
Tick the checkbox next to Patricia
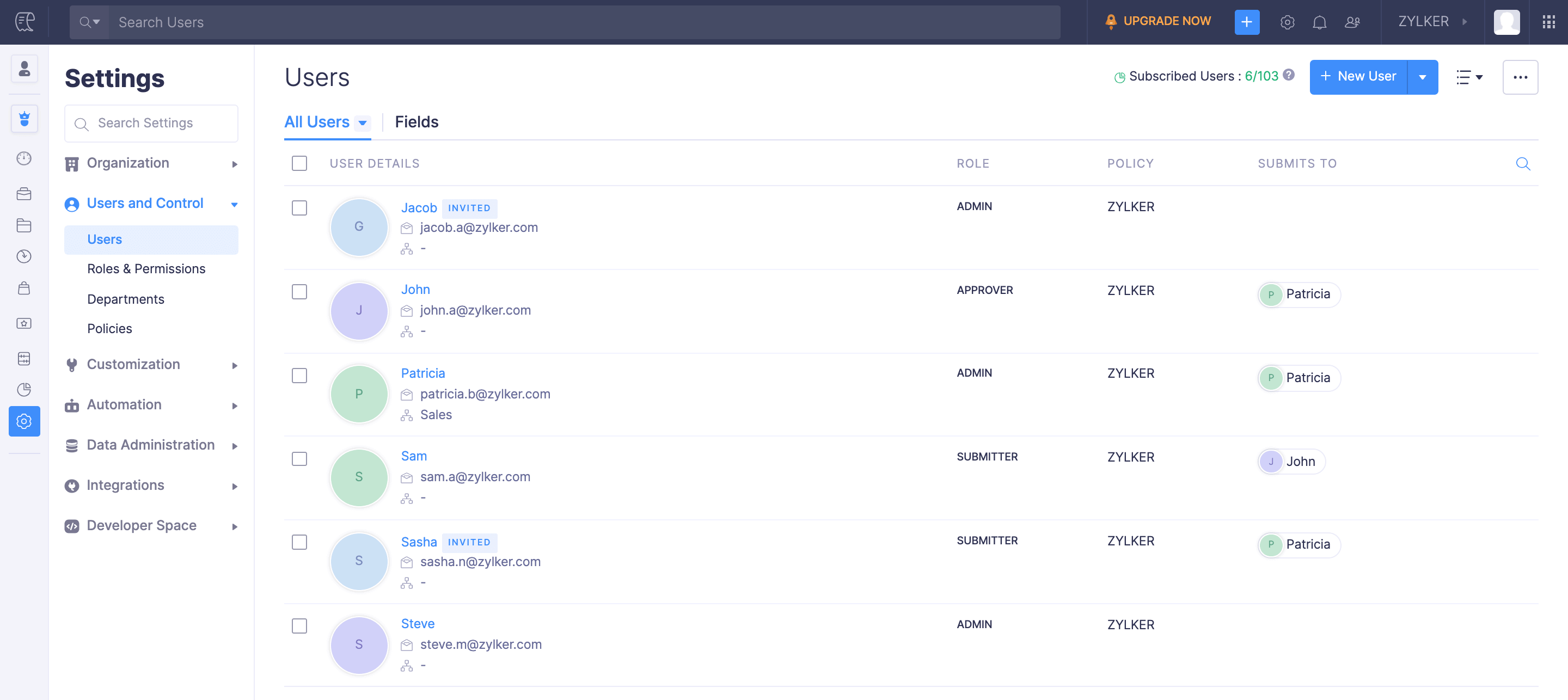299,376
